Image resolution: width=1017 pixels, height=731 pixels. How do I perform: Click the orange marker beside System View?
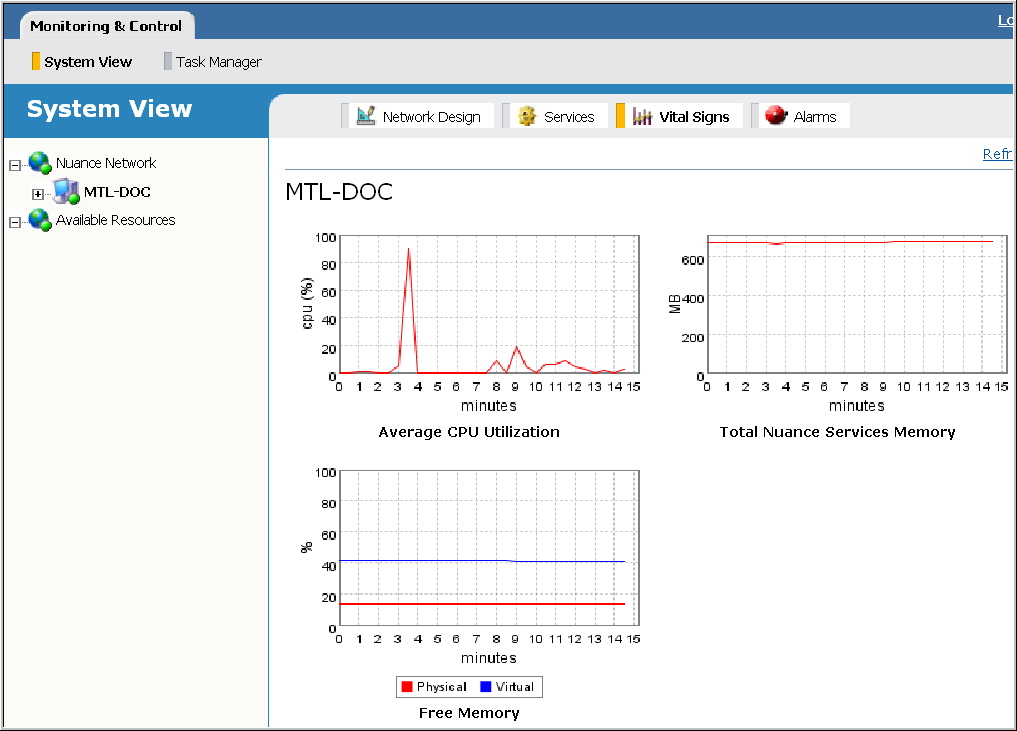click(36, 62)
